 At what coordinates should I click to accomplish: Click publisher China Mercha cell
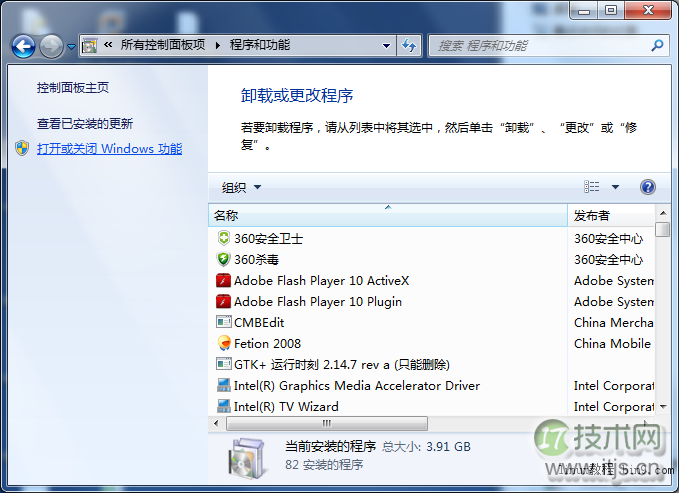[x=614, y=322]
